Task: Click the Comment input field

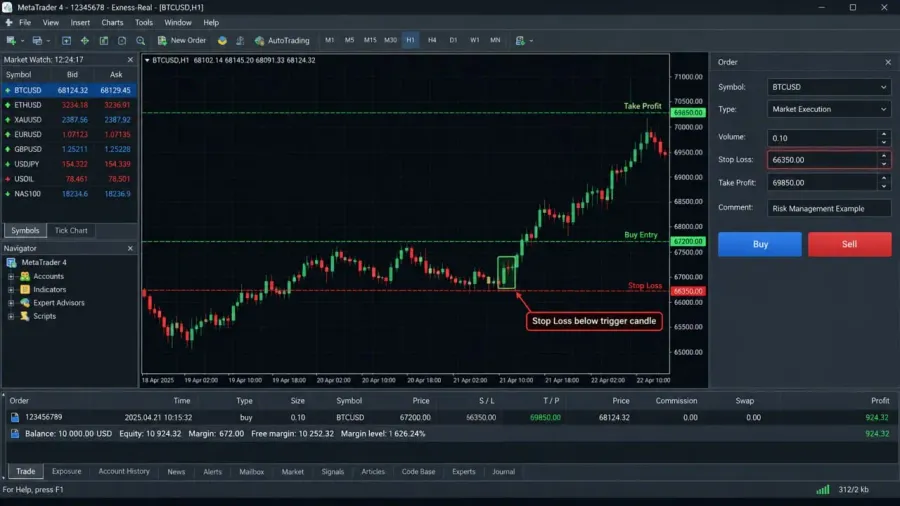Action: tap(829, 208)
